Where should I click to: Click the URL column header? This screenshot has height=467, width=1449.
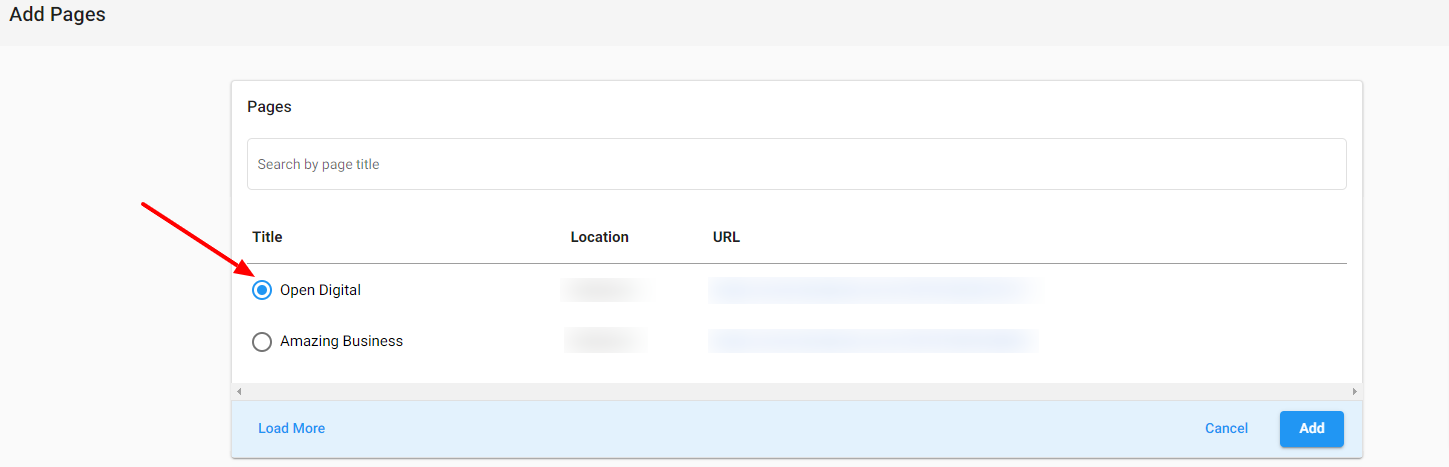click(x=726, y=237)
